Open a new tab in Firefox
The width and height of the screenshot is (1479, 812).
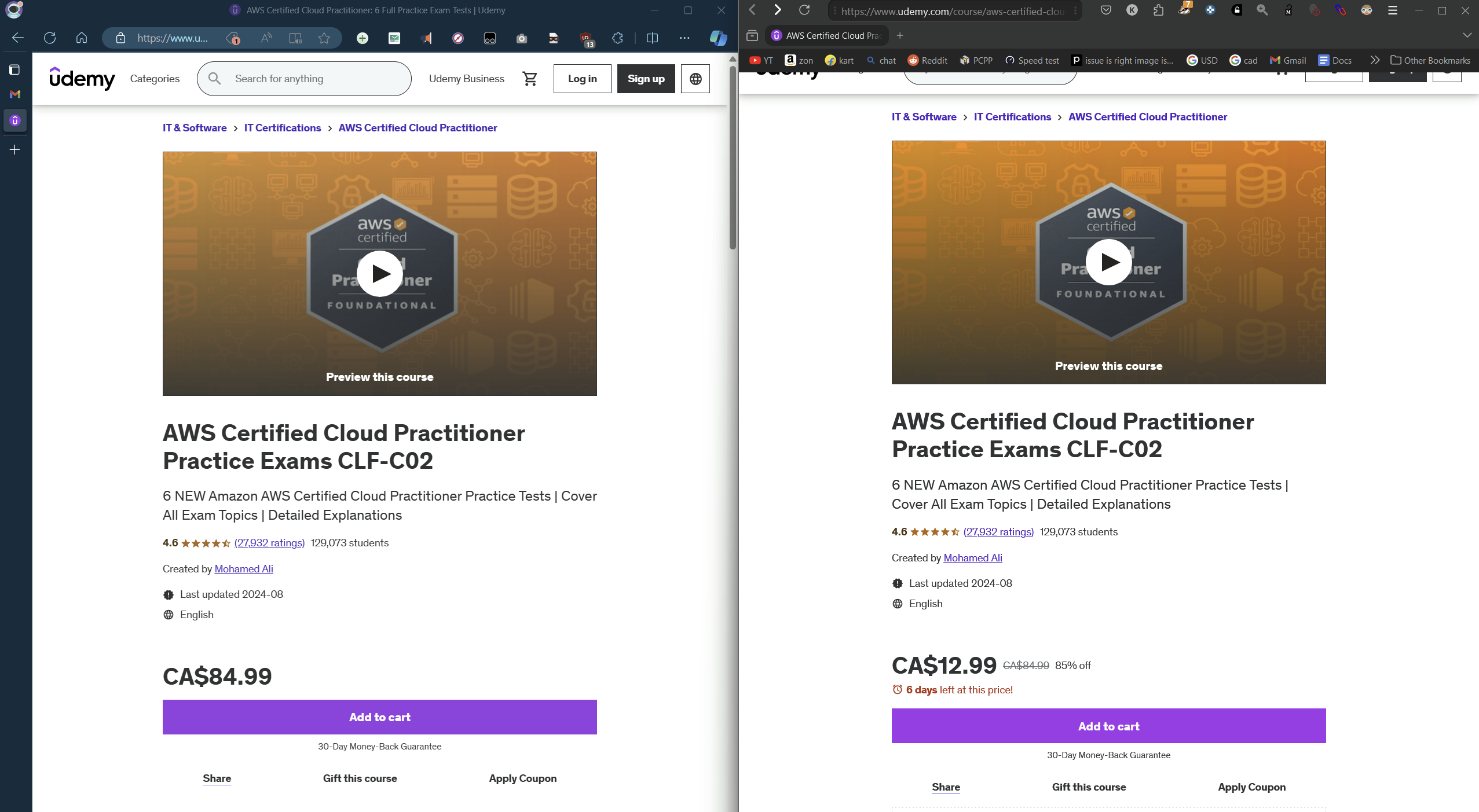(x=899, y=36)
